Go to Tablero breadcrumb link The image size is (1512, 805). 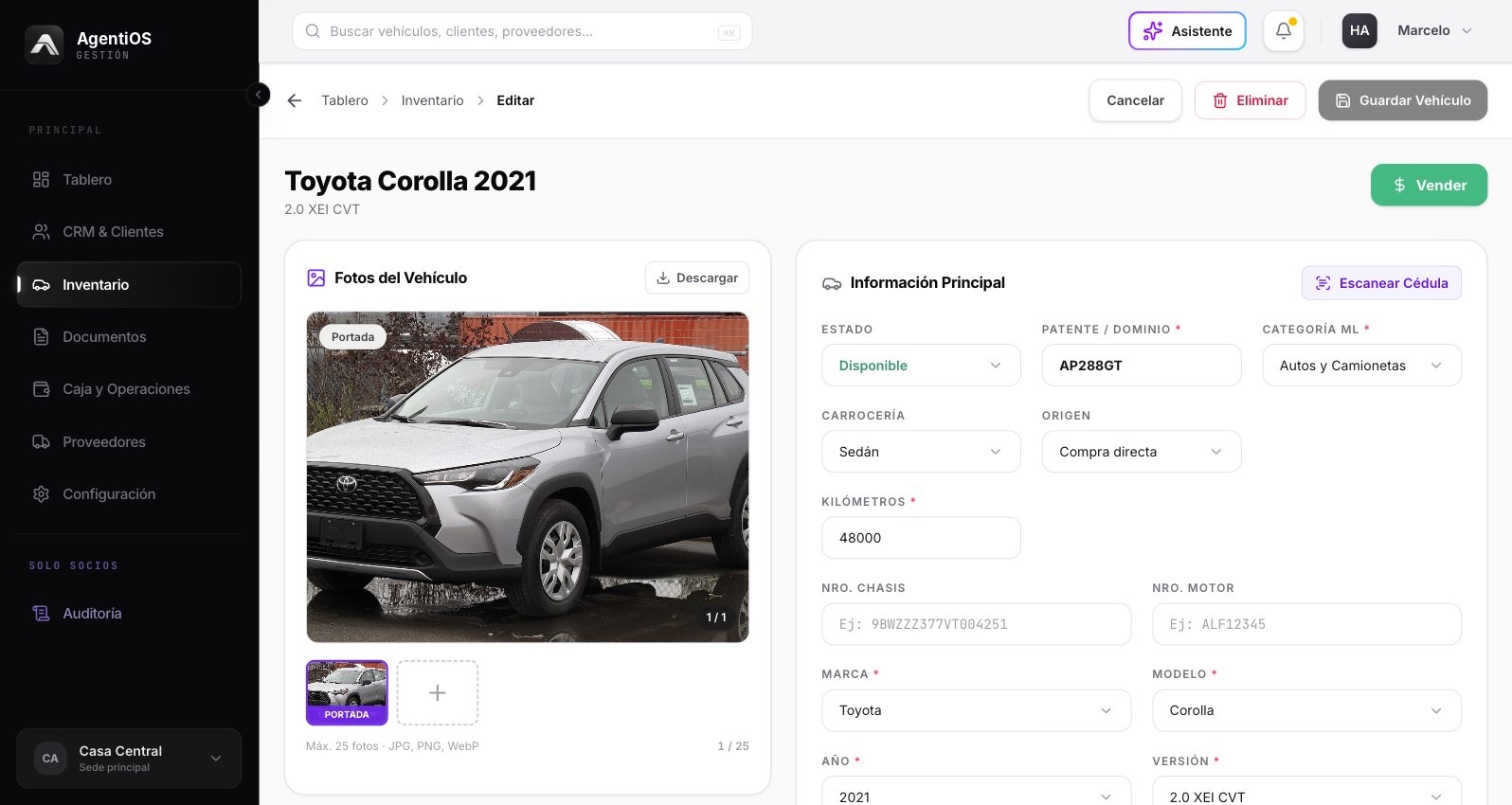pos(345,100)
